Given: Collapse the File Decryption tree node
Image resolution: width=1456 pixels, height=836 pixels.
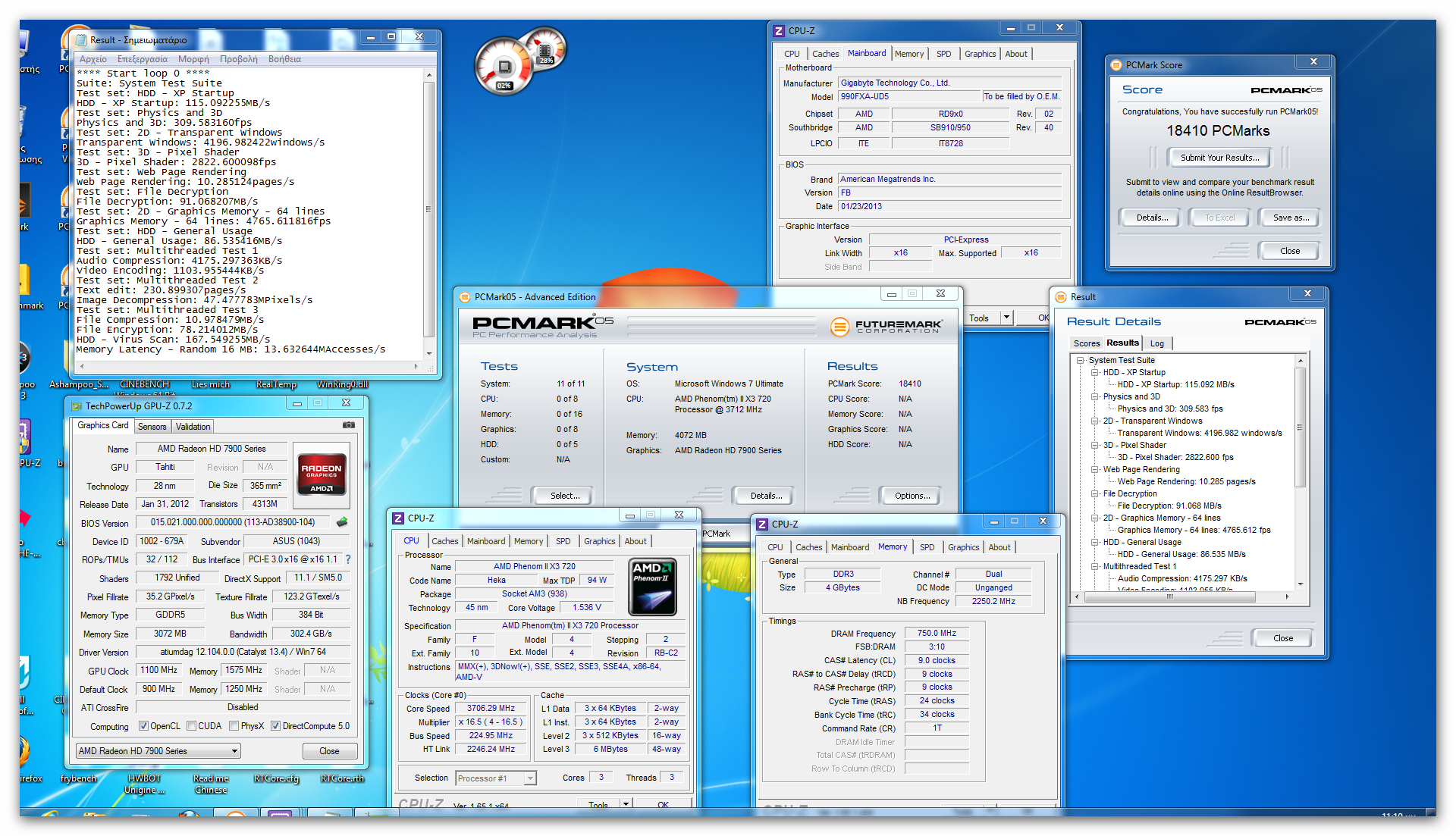Looking at the screenshot, I should (x=1094, y=494).
